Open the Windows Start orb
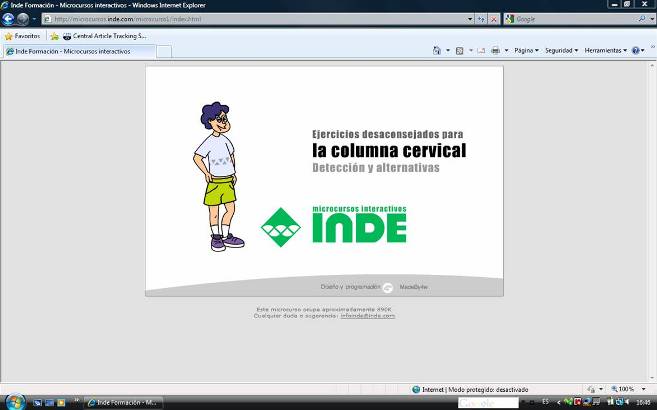Screen dimensions: 657x410 [16, 402]
